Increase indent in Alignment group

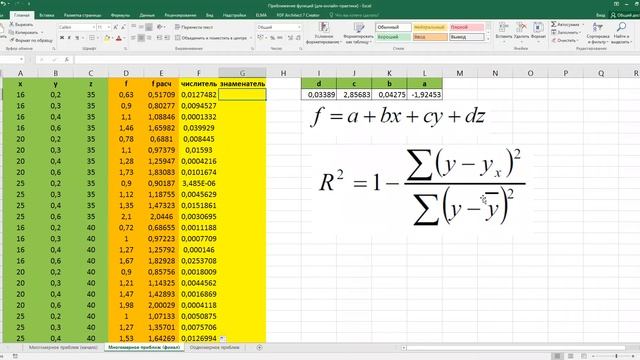click(x=168, y=38)
